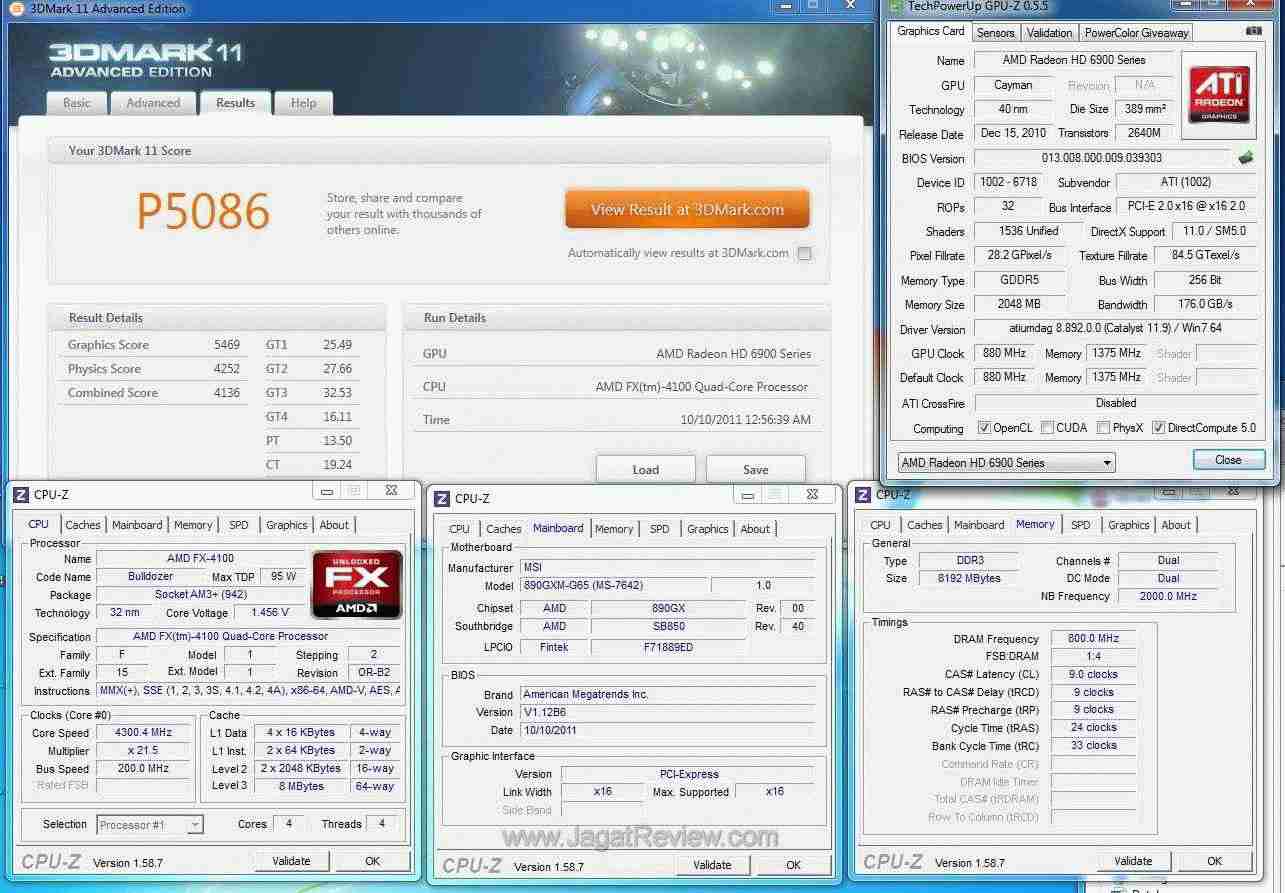
Task: Click the GPU-Z title bar icon
Action: click(895, 7)
